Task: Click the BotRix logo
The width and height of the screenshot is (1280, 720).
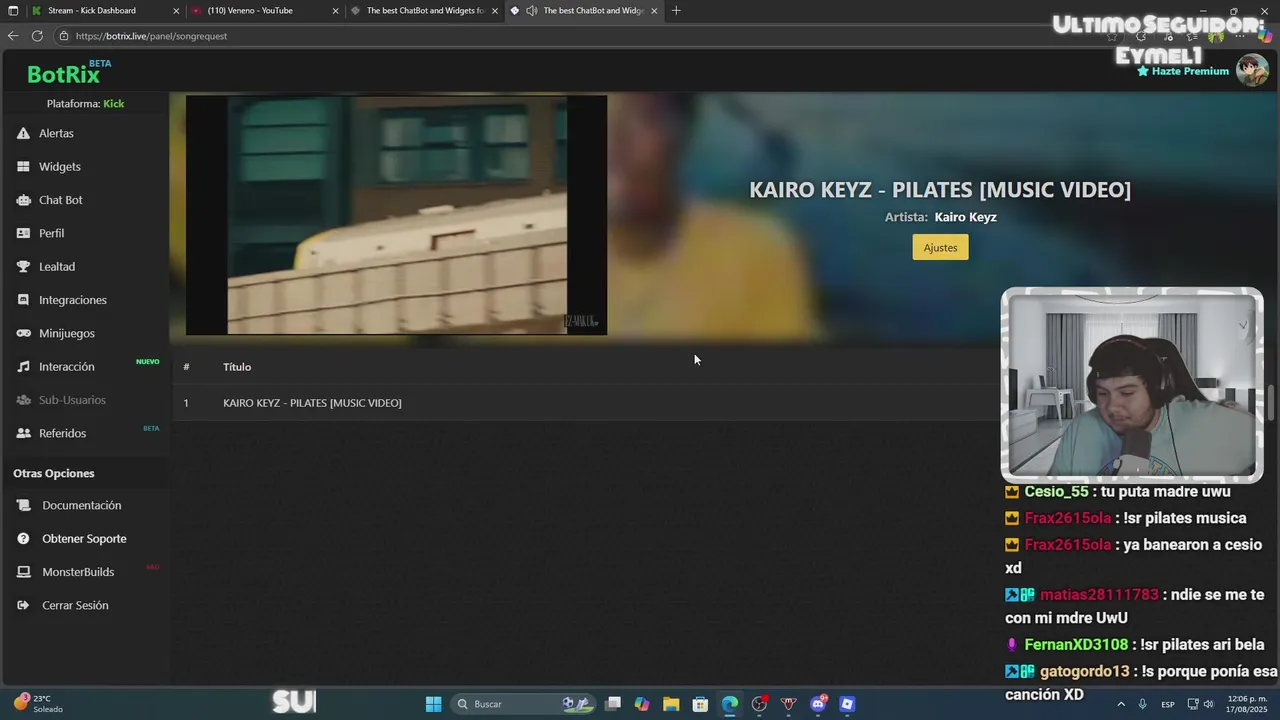Action: coord(64,74)
